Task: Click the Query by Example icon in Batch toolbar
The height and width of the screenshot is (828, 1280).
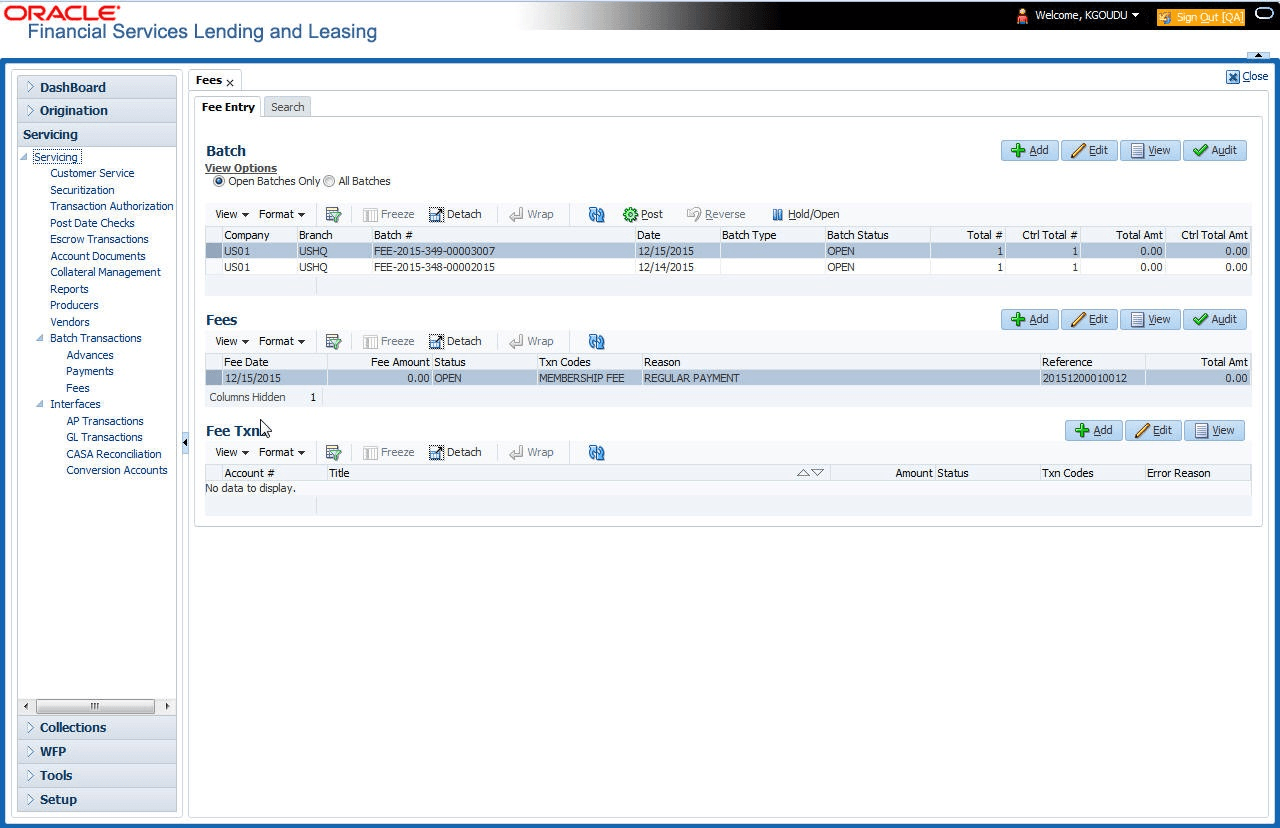Action: 334,214
